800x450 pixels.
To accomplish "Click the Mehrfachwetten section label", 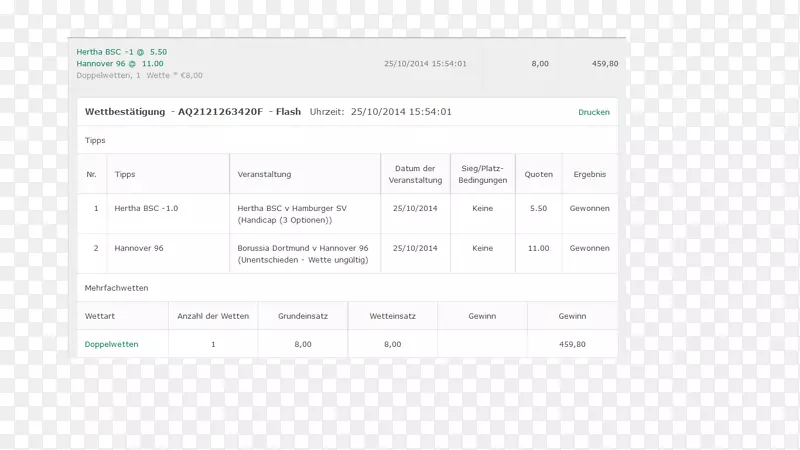I will pos(116,288).
